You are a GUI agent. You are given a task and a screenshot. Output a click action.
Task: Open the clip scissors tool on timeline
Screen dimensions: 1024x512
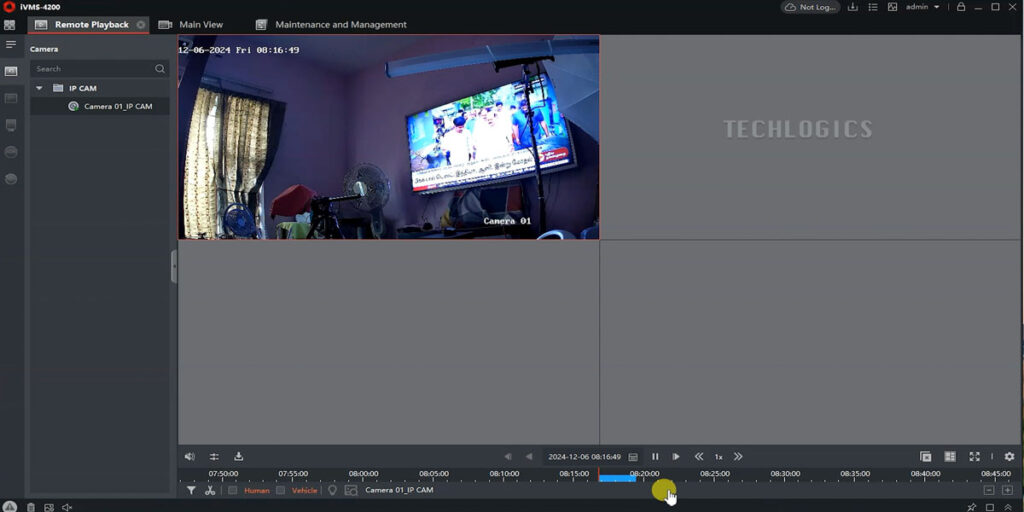[x=209, y=490]
